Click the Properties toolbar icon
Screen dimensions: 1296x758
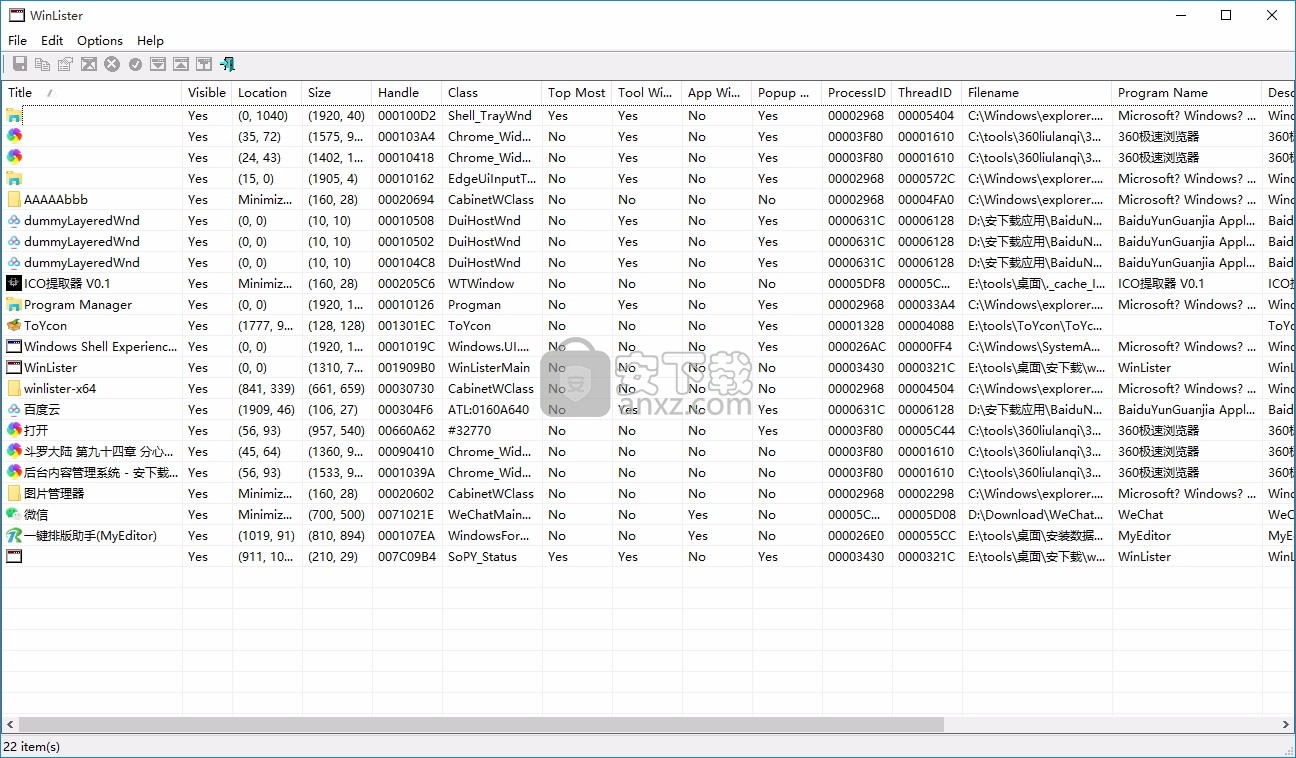click(x=65, y=64)
